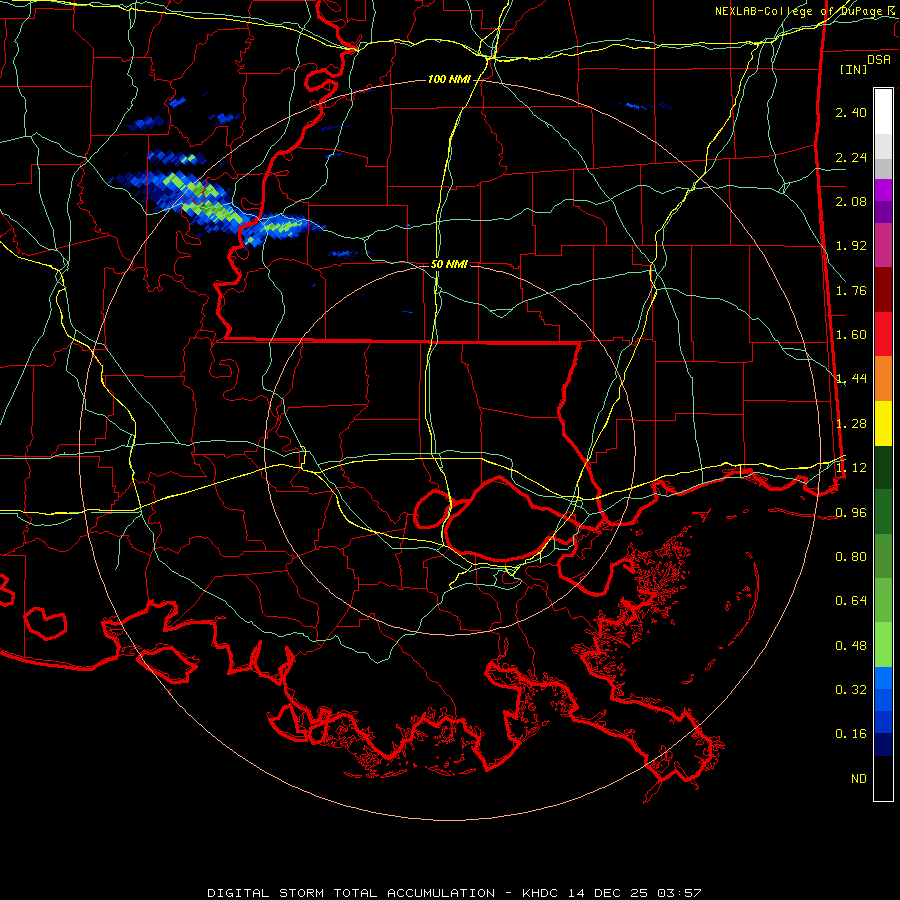Image resolution: width=900 pixels, height=900 pixels.
Task: Click the 1.28 legend value
Action: tap(851, 424)
